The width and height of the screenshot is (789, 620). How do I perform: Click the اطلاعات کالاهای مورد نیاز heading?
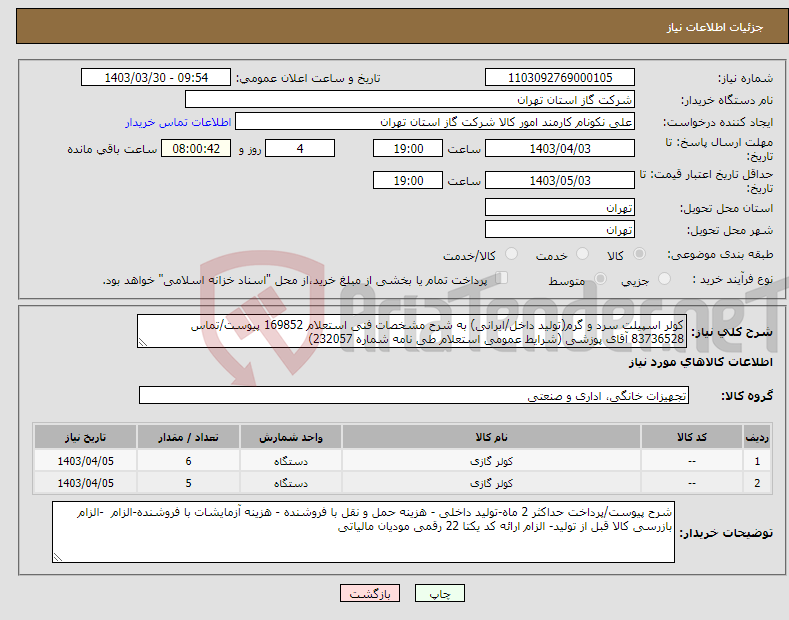click(700, 362)
